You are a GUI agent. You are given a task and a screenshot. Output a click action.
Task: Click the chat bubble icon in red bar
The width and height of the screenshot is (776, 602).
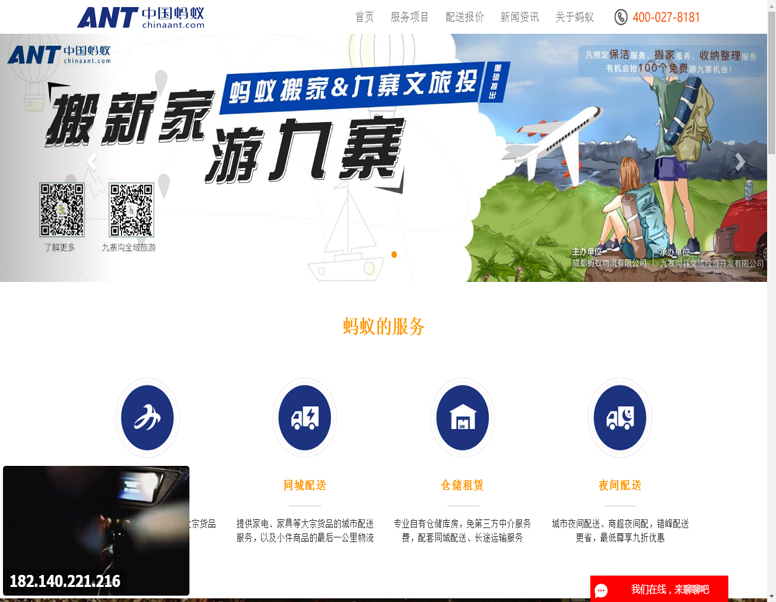pos(601,590)
